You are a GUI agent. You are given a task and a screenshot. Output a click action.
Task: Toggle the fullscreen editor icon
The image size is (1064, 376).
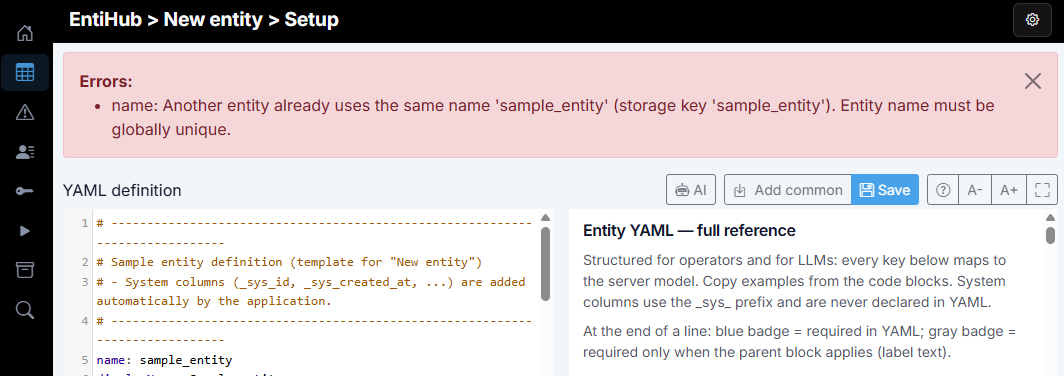point(1042,190)
